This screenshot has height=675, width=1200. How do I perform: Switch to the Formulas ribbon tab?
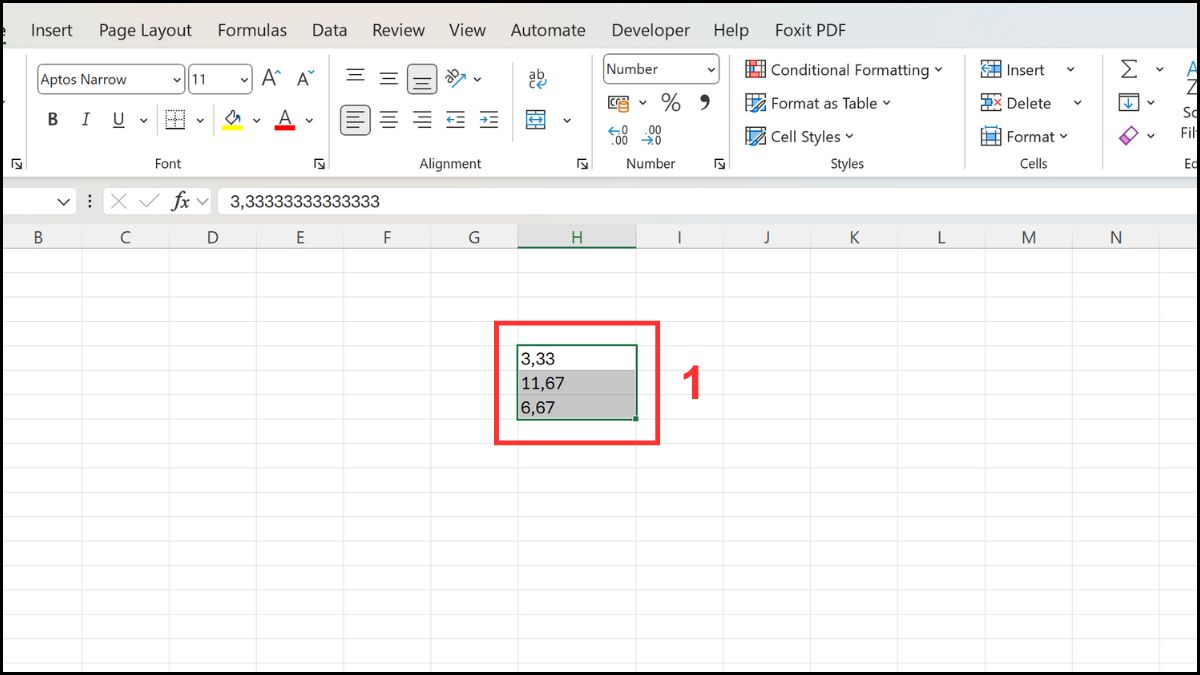point(252,30)
